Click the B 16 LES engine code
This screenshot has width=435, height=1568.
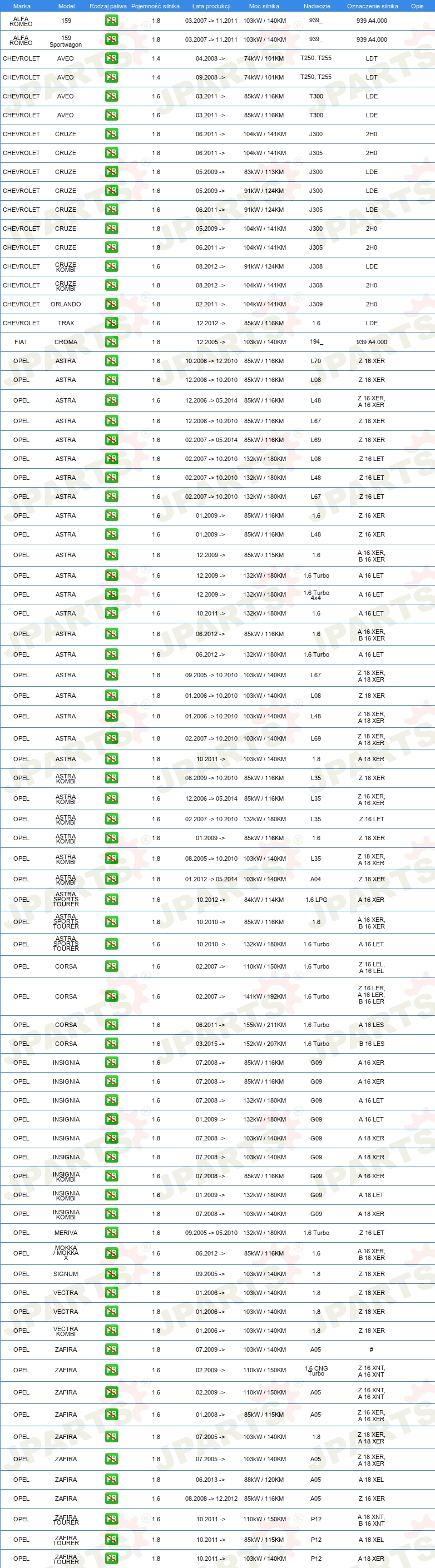372,1044
